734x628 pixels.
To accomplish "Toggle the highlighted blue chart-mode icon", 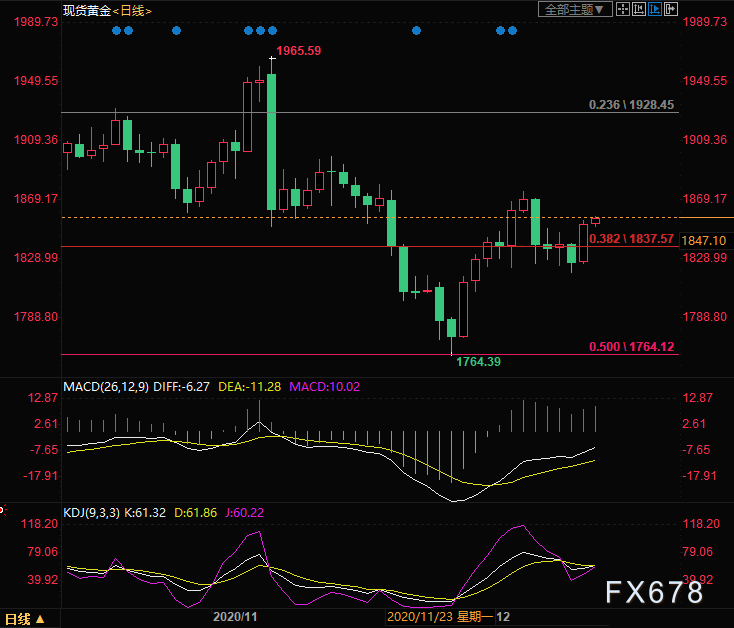I will (654, 9).
